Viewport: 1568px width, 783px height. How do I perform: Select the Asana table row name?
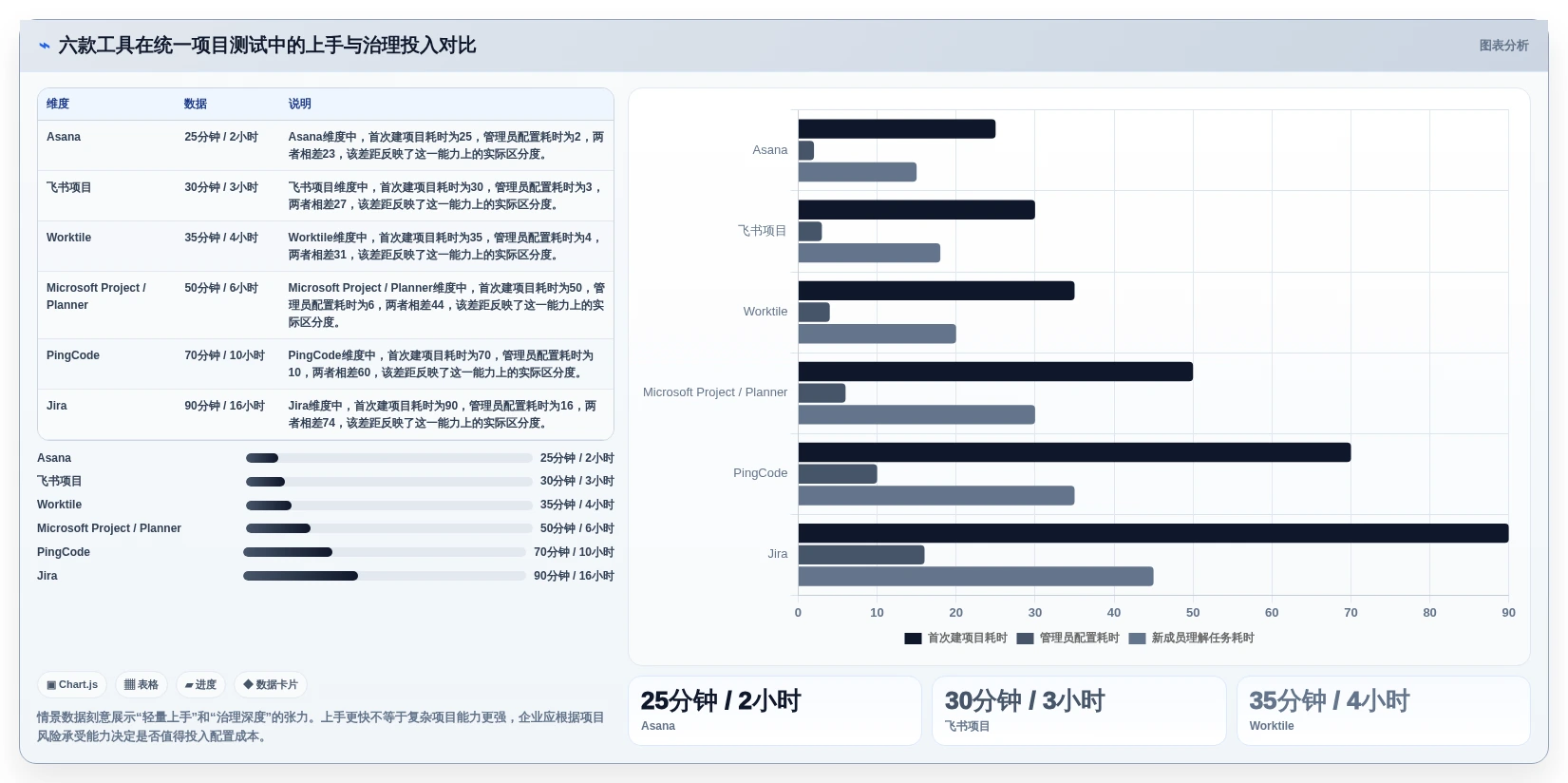[64, 137]
